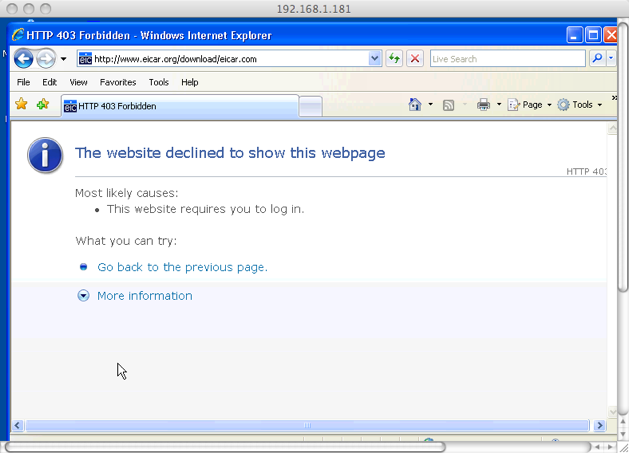This screenshot has height=453, width=629.
Task: Expand the Print options dropdown arrow
Action: tap(499, 105)
